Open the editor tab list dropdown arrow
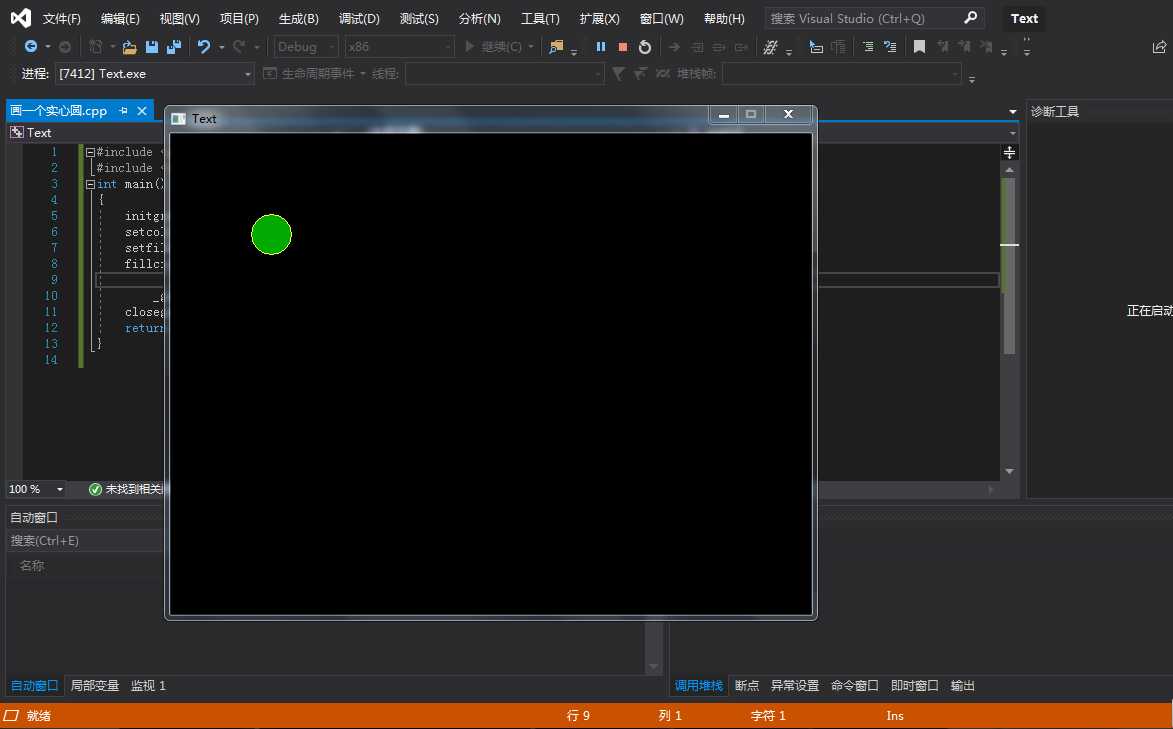The image size is (1173, 729). pyautogui.click(x=1013, y=112)
